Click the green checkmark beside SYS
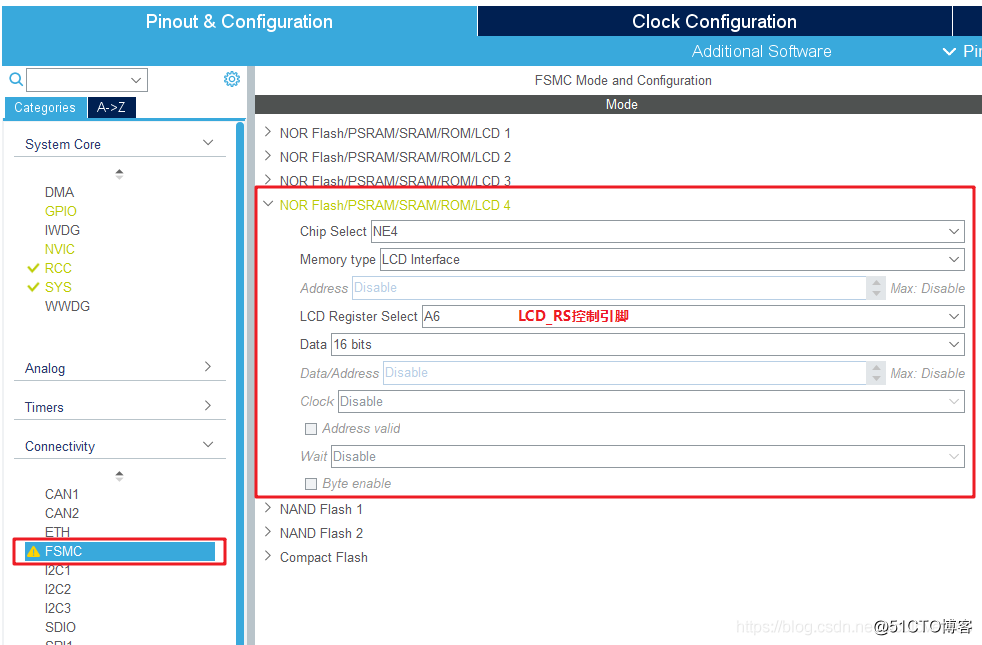Screen dimensions: 982x645 tap(33, 287)
